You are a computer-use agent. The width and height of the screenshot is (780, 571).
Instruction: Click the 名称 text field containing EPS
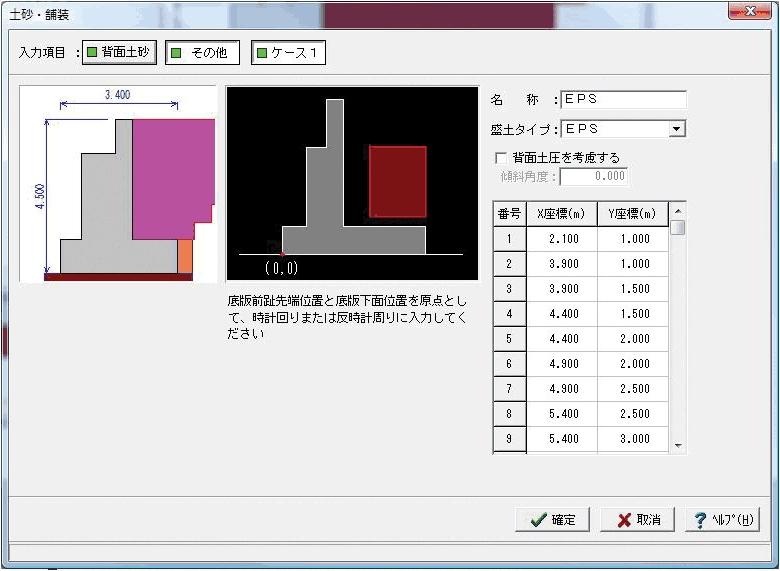623,99
